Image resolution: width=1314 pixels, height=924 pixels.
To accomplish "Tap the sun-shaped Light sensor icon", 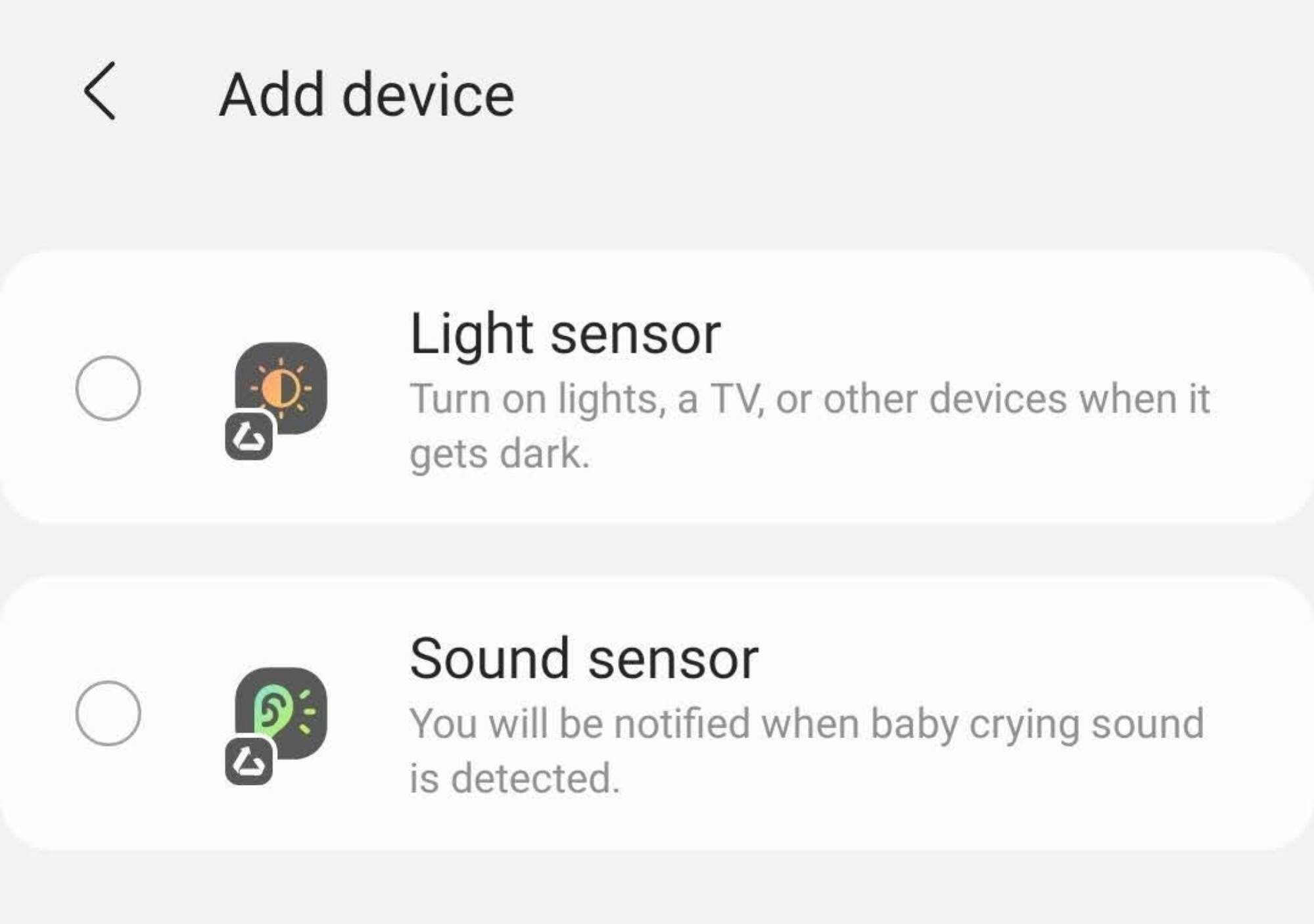I will coord(281,388).
